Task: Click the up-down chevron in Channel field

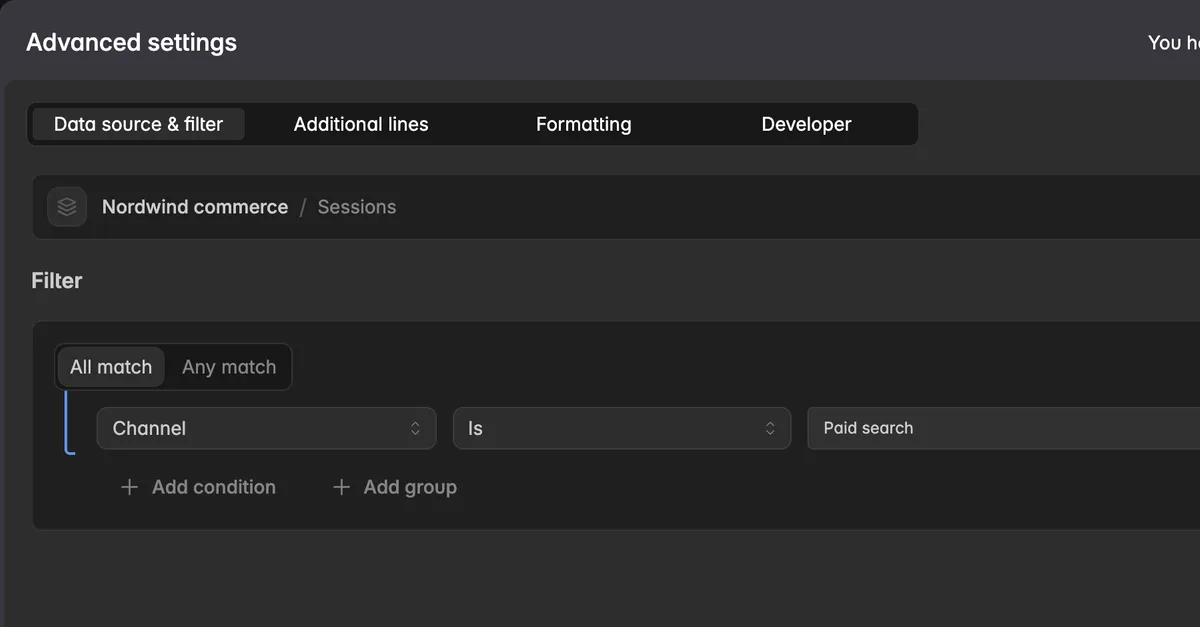Action: pos(415,428)
